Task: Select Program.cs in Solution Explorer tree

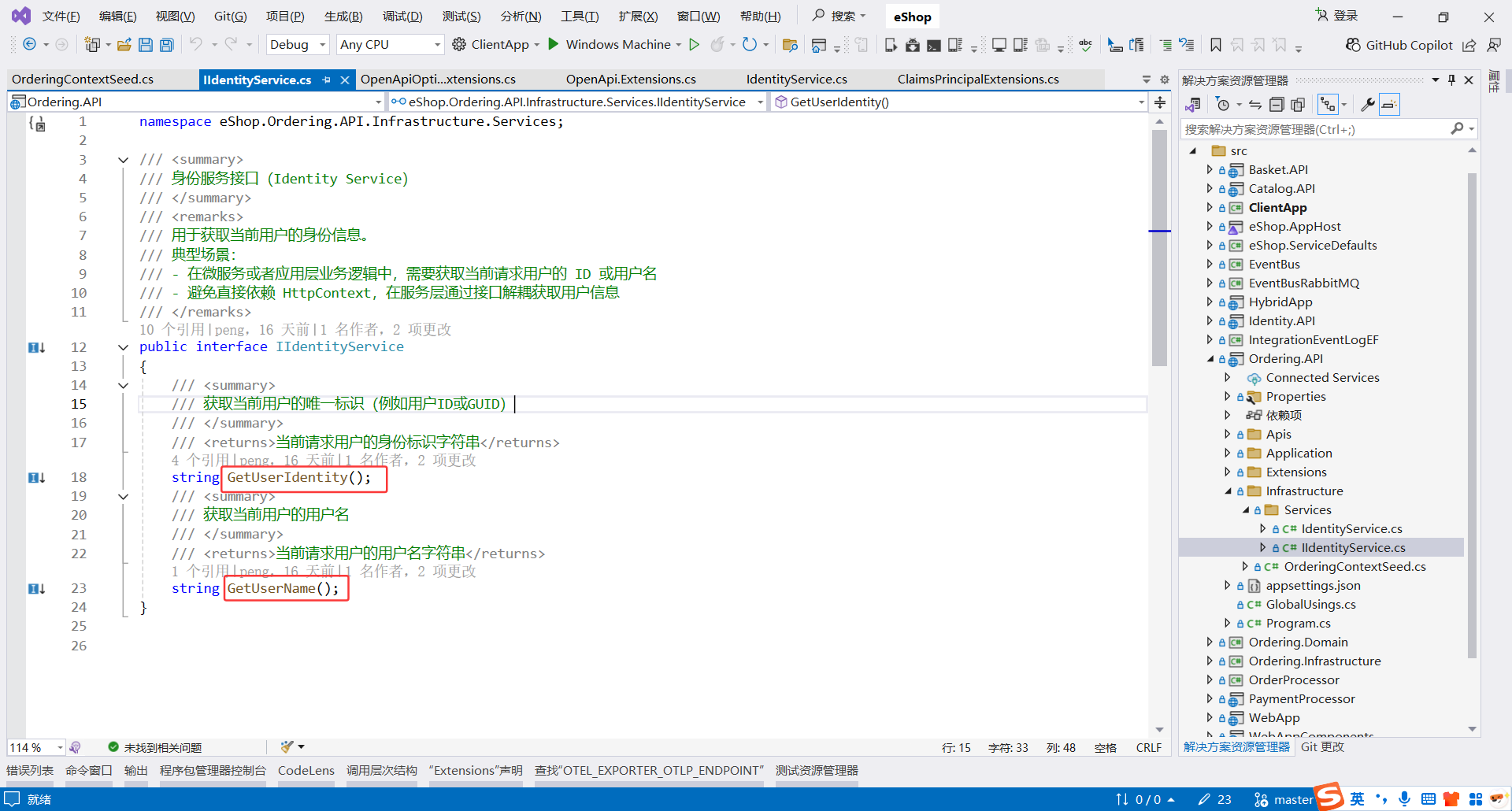Action: coord(1298,624)
